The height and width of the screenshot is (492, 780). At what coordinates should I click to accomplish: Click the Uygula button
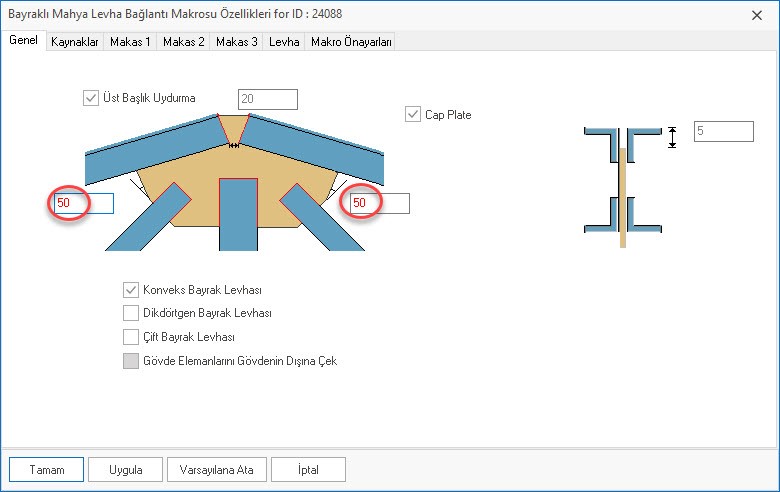[125, 470]
